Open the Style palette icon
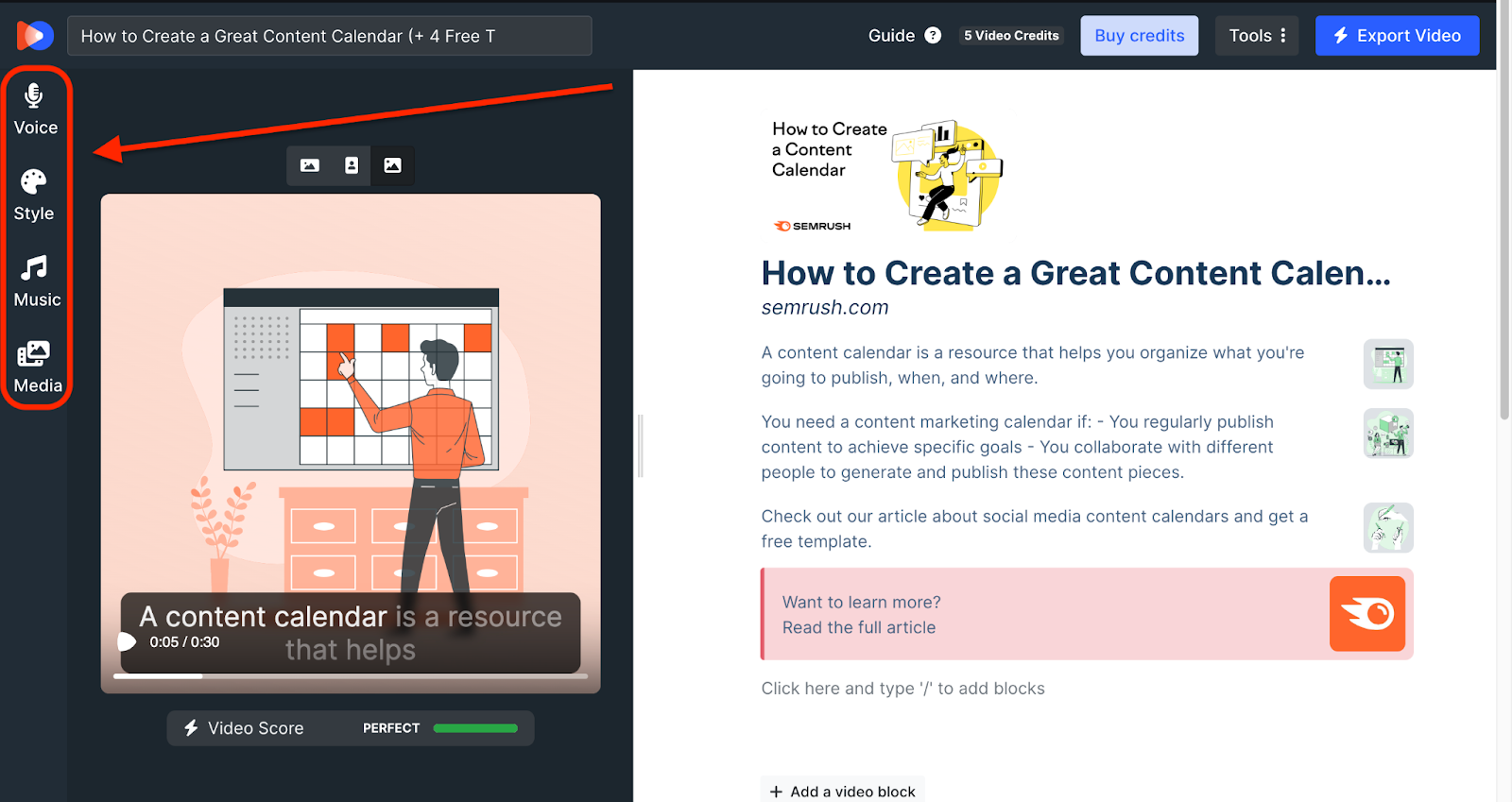The image size is (1512, 802). 34,181
